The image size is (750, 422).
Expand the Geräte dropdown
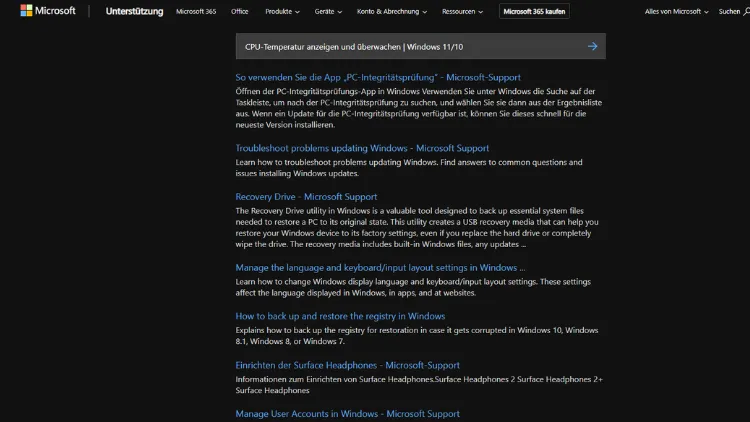(328, 11)
